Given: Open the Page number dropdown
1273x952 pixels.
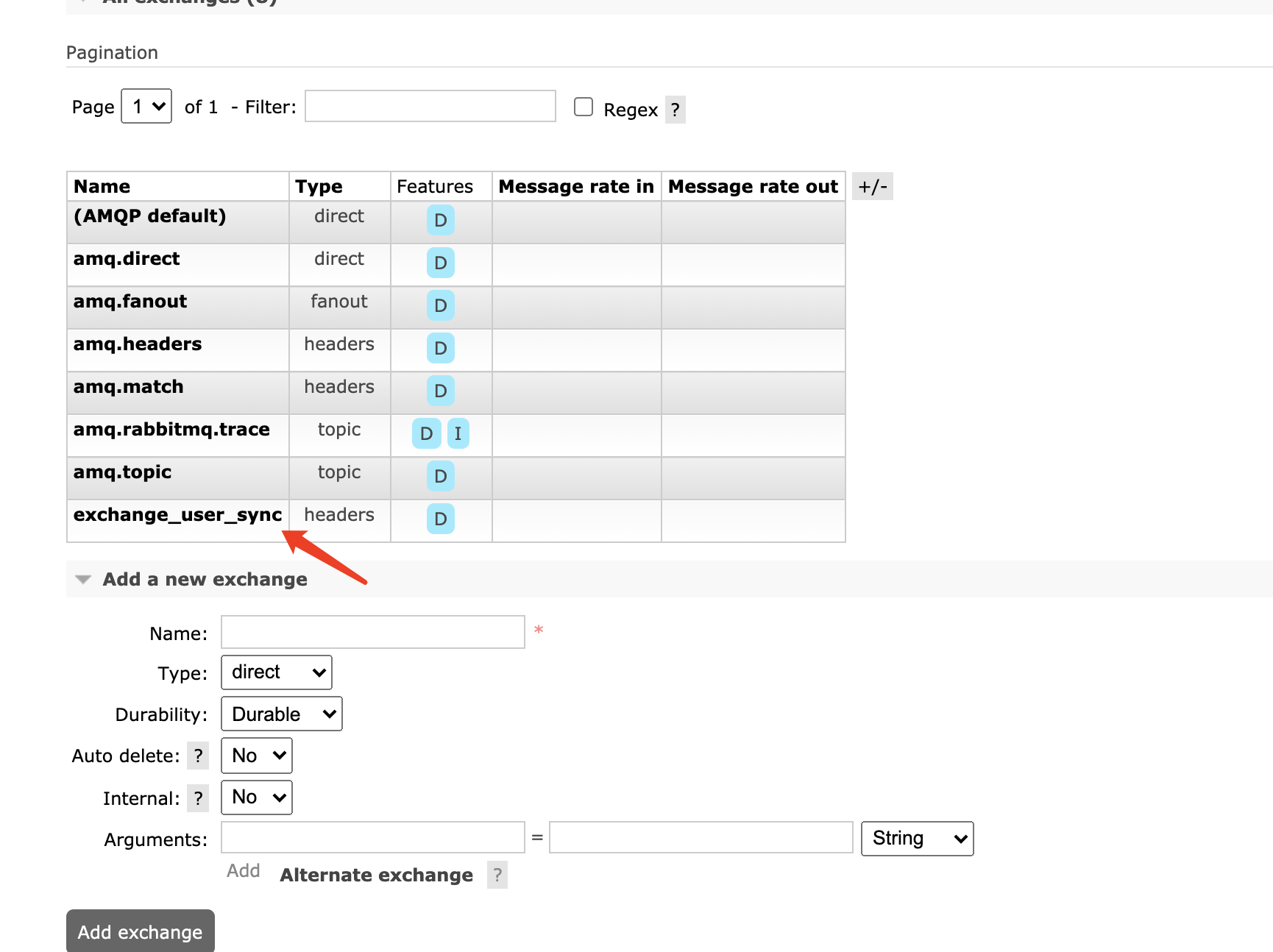Looking at the screenshot, I should click(146, 106).
